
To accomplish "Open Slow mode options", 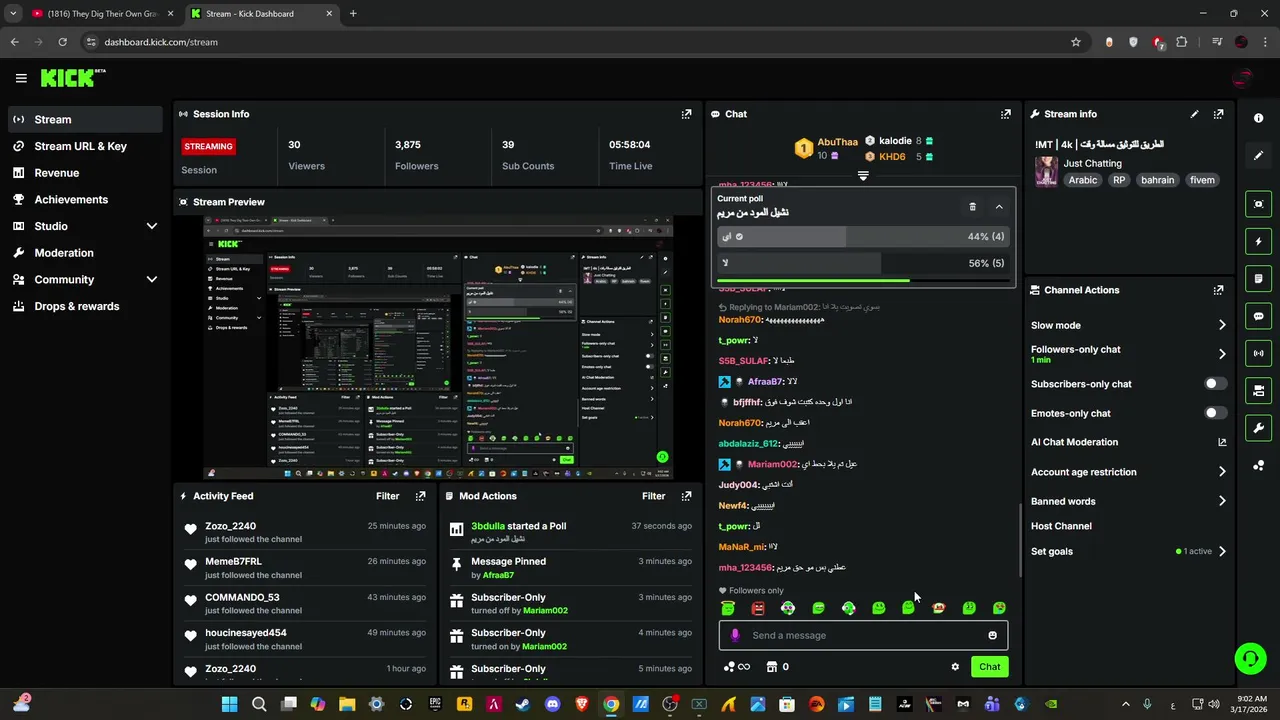I will tap(1128, 325).
